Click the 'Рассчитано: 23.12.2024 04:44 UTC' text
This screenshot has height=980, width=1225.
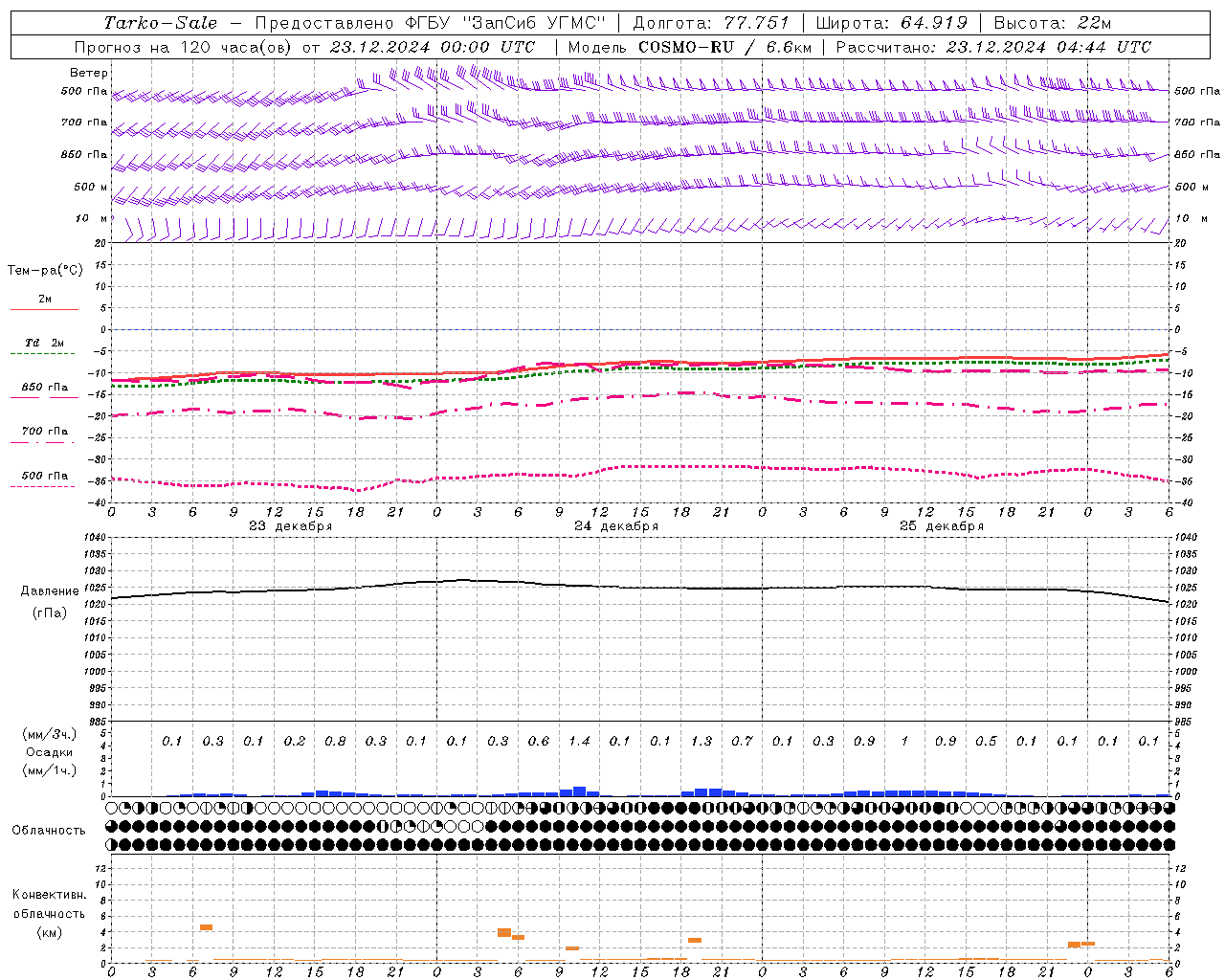[993, 47]
